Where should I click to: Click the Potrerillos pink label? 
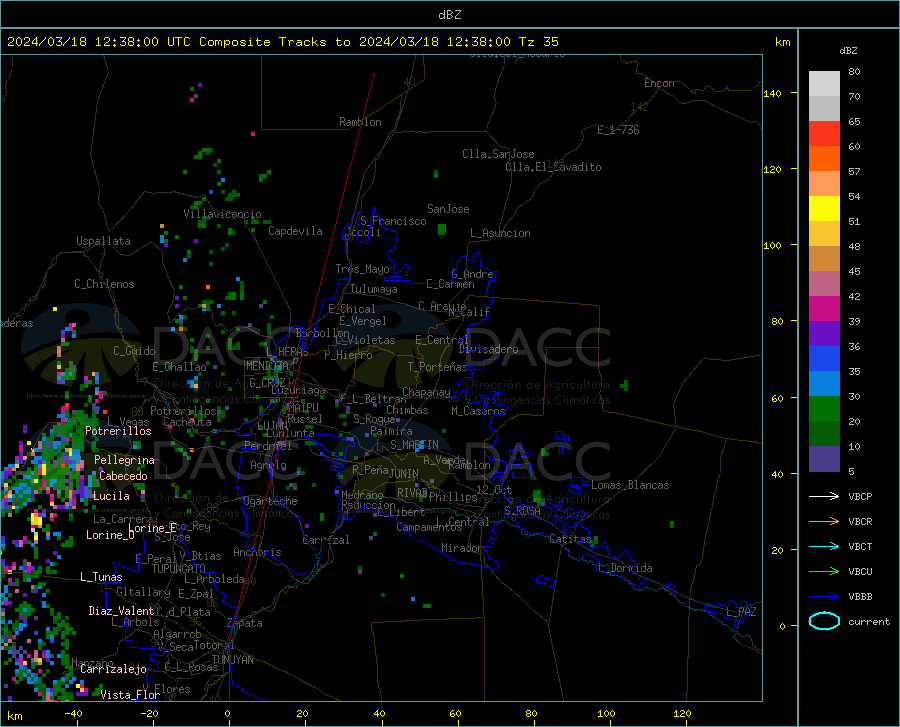point(118,431)
